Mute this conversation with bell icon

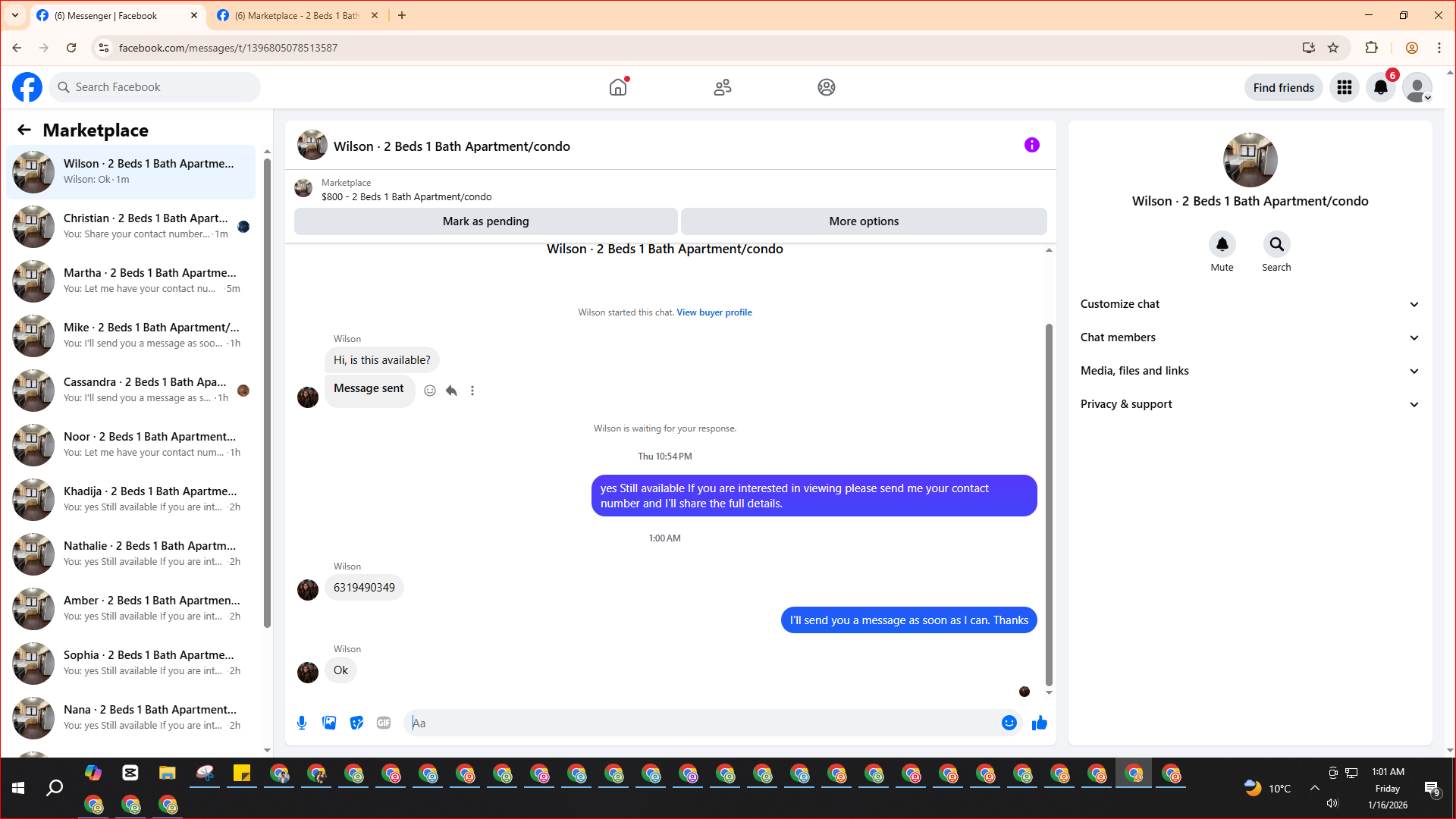pos(1222,244)
